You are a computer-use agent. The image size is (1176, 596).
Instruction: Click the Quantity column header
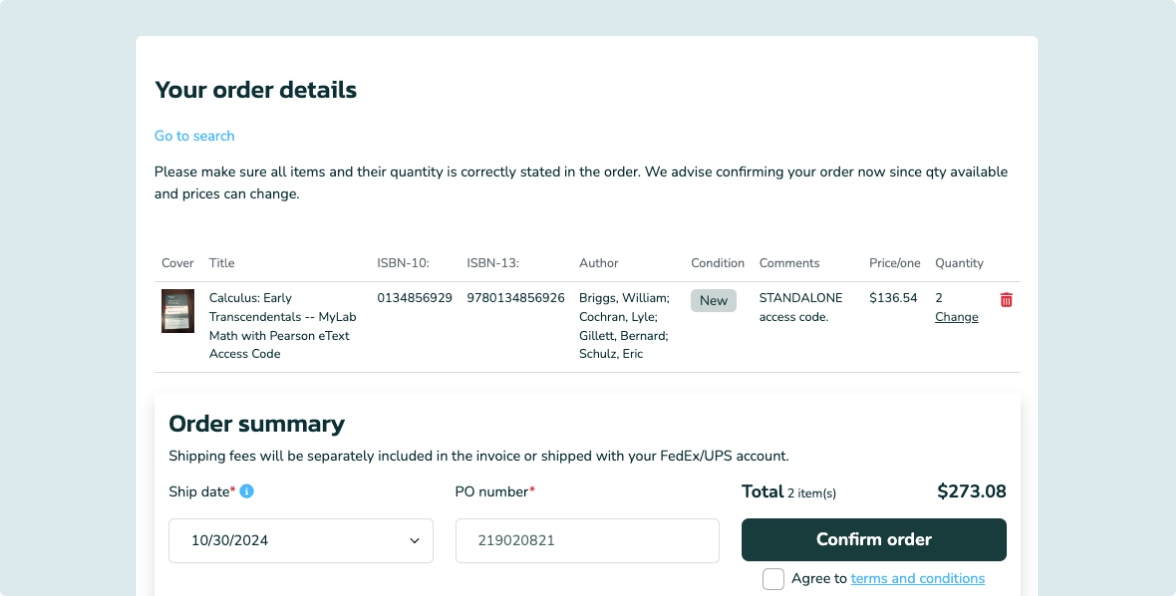tap(959, 263)
